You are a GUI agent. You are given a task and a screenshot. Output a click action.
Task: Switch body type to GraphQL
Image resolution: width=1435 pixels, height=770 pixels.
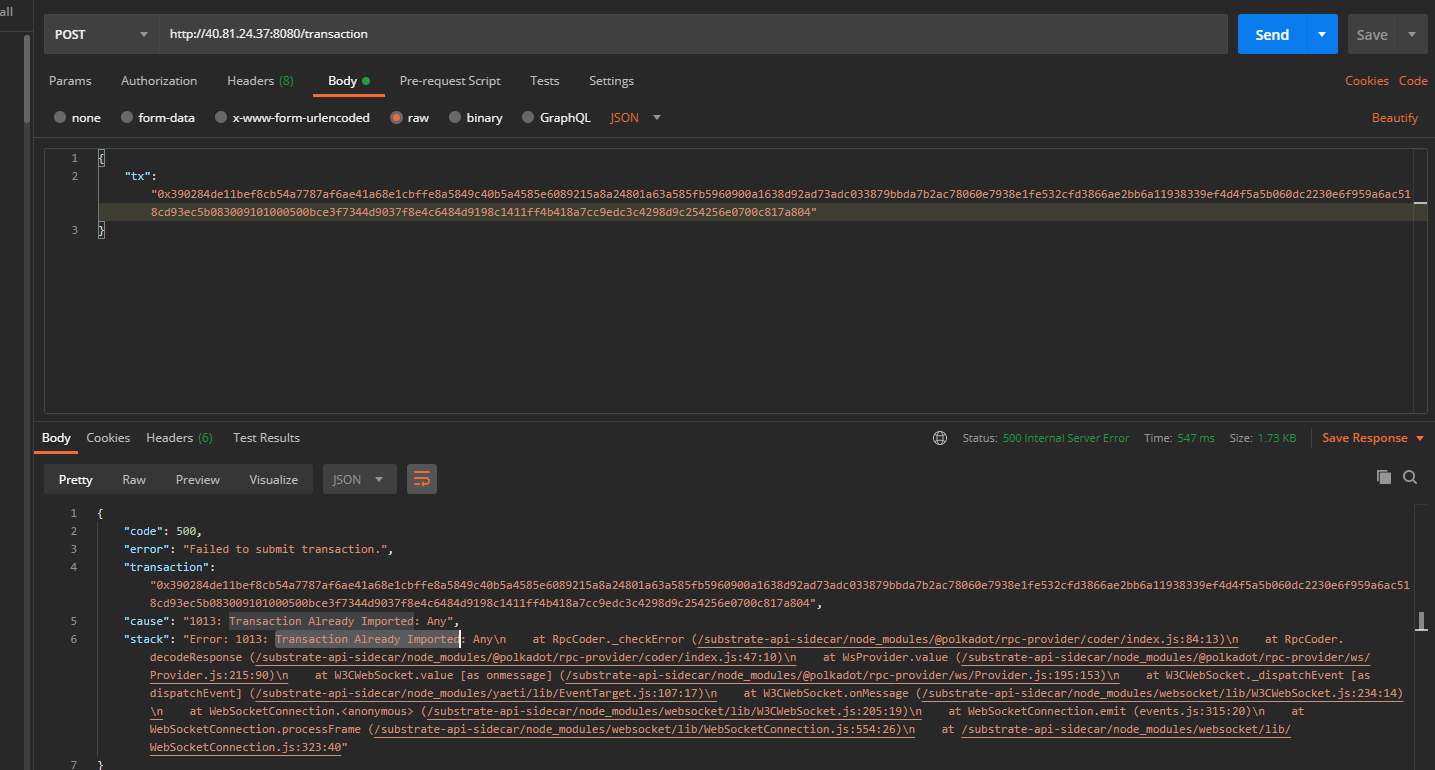coord(556,117)
